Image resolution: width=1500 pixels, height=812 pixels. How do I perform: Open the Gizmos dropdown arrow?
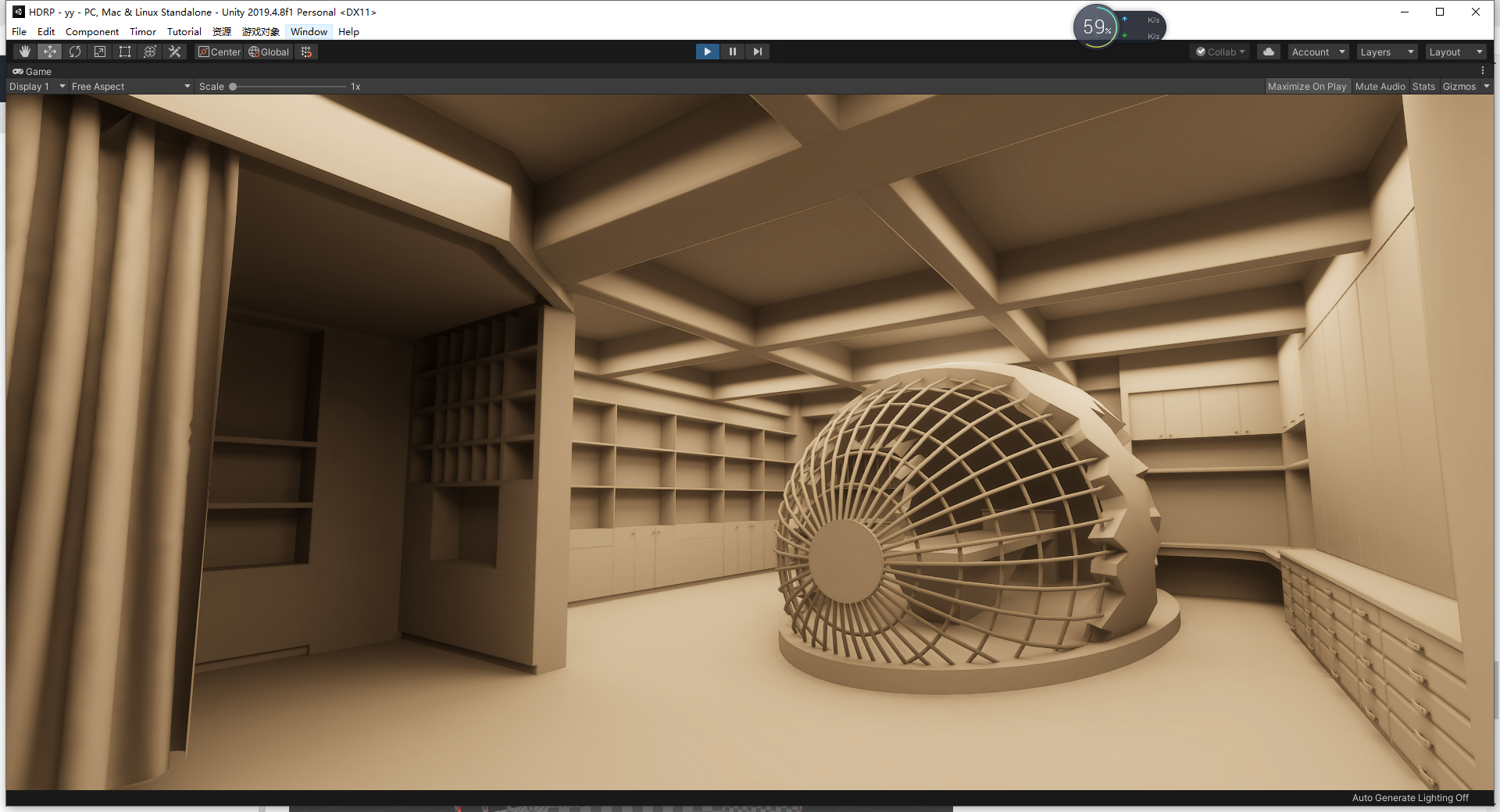tap(1486, 86)
